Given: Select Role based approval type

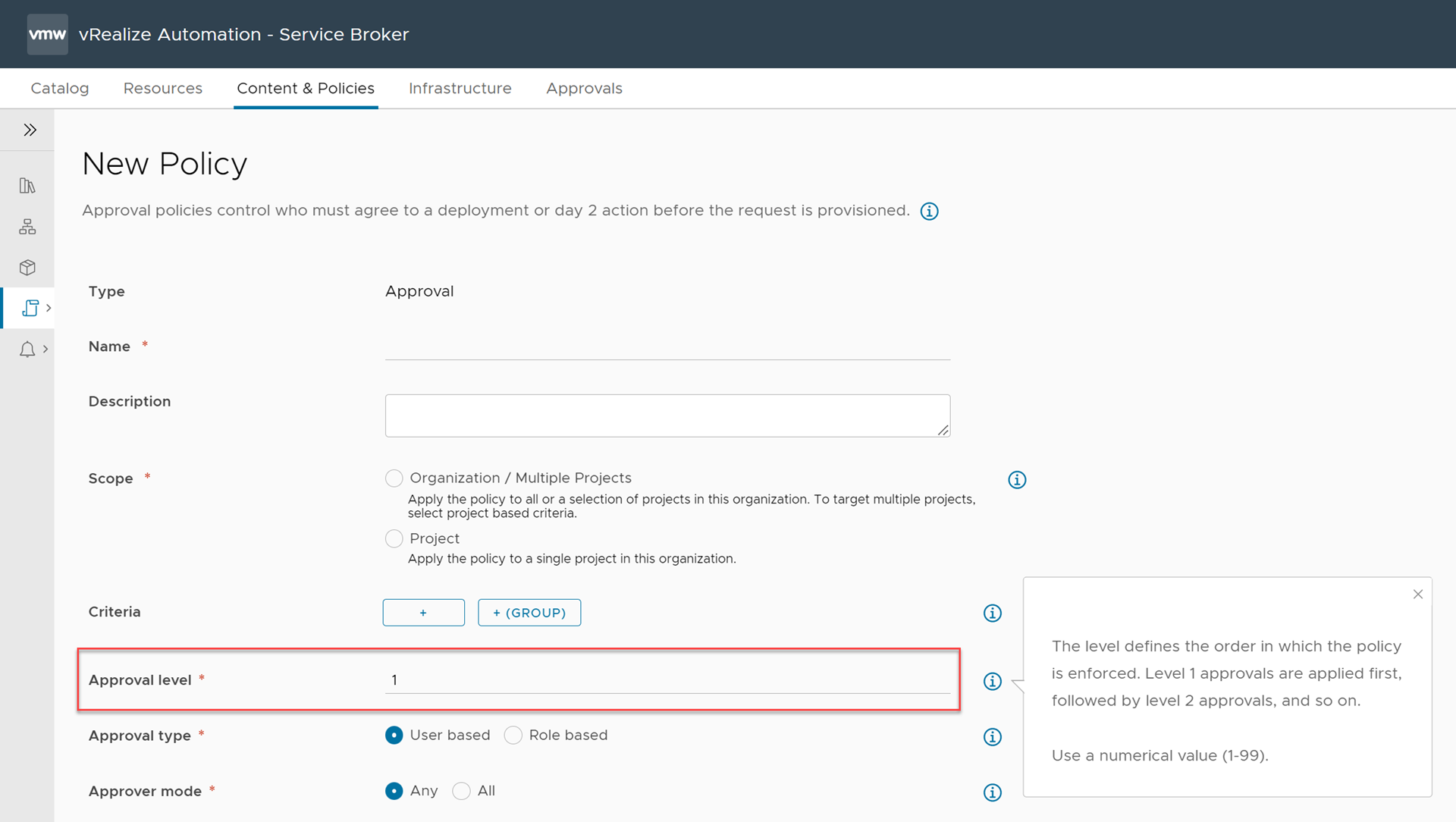Looking at the screenshot, I should pos(513,736).
